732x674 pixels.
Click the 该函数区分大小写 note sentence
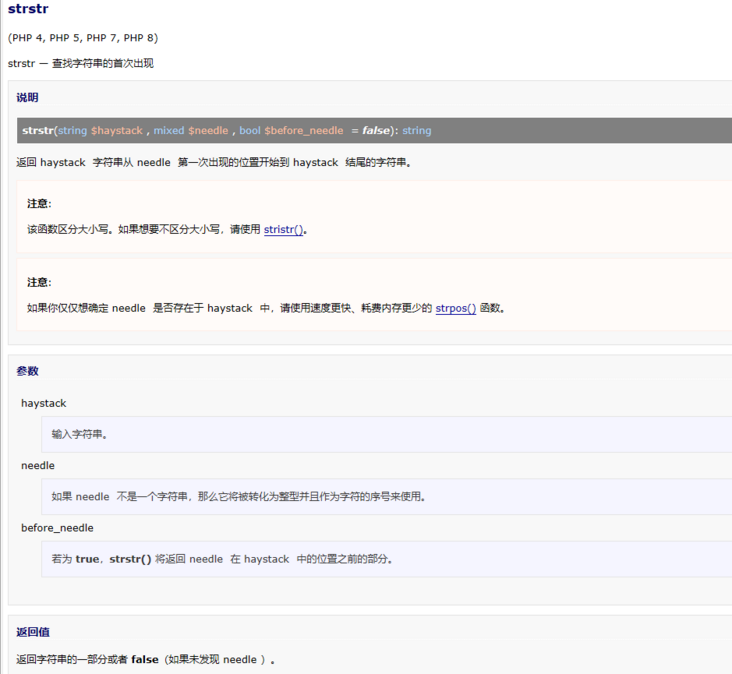pyautogui.click(x=167, y=229)
